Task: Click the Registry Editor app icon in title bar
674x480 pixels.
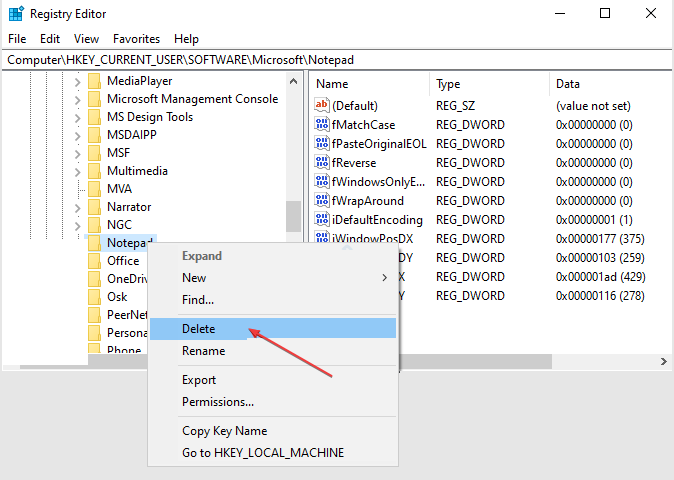Action: click(16, 14)
